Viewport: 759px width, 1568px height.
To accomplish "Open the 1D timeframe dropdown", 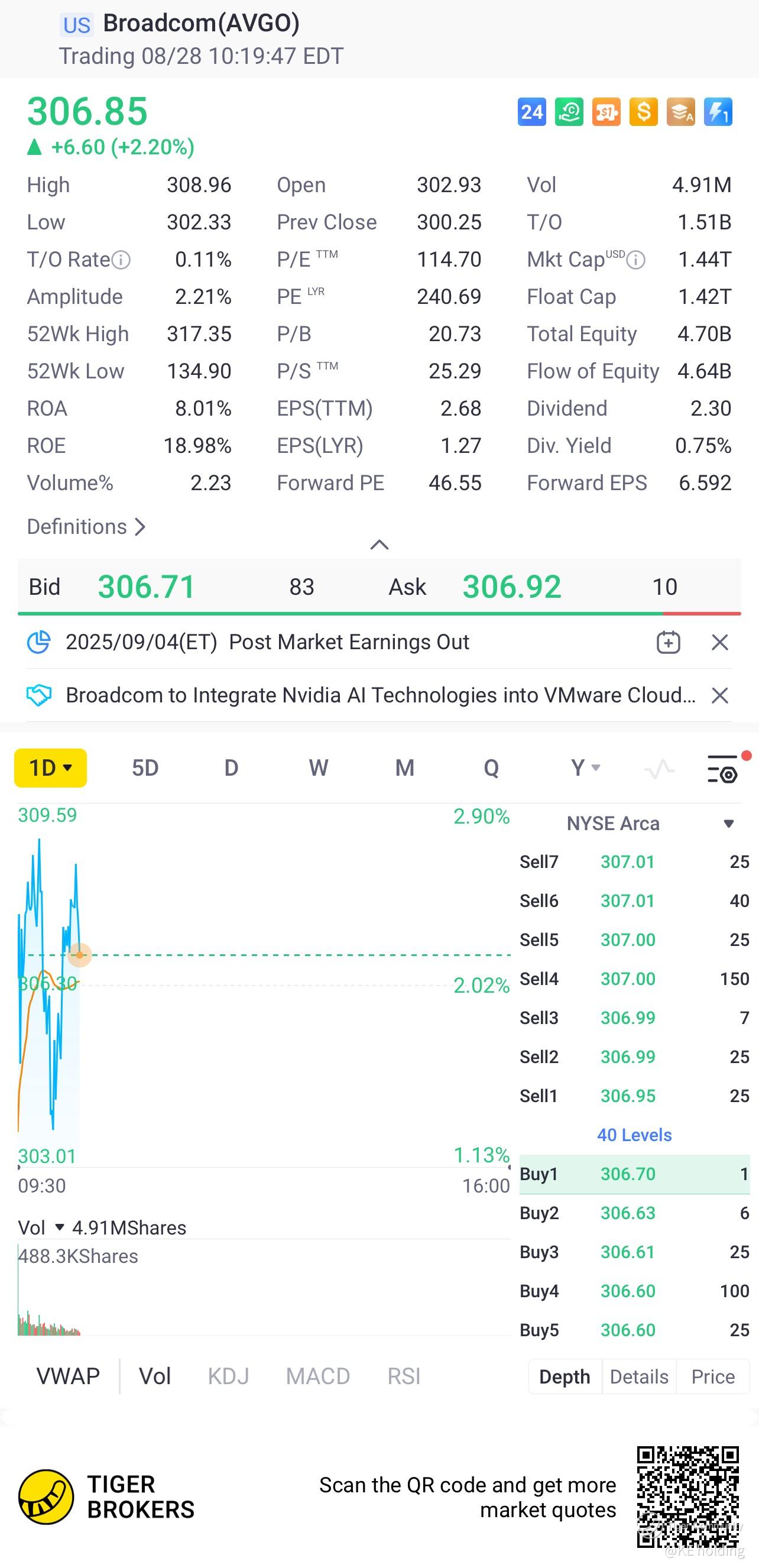I will [50, 768].
